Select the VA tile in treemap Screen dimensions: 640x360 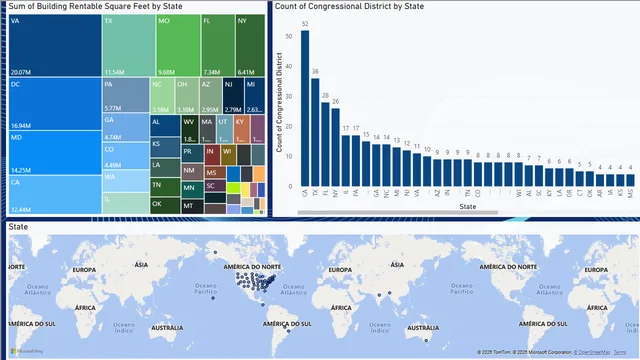pyautogui.click(x=55, y=45)
